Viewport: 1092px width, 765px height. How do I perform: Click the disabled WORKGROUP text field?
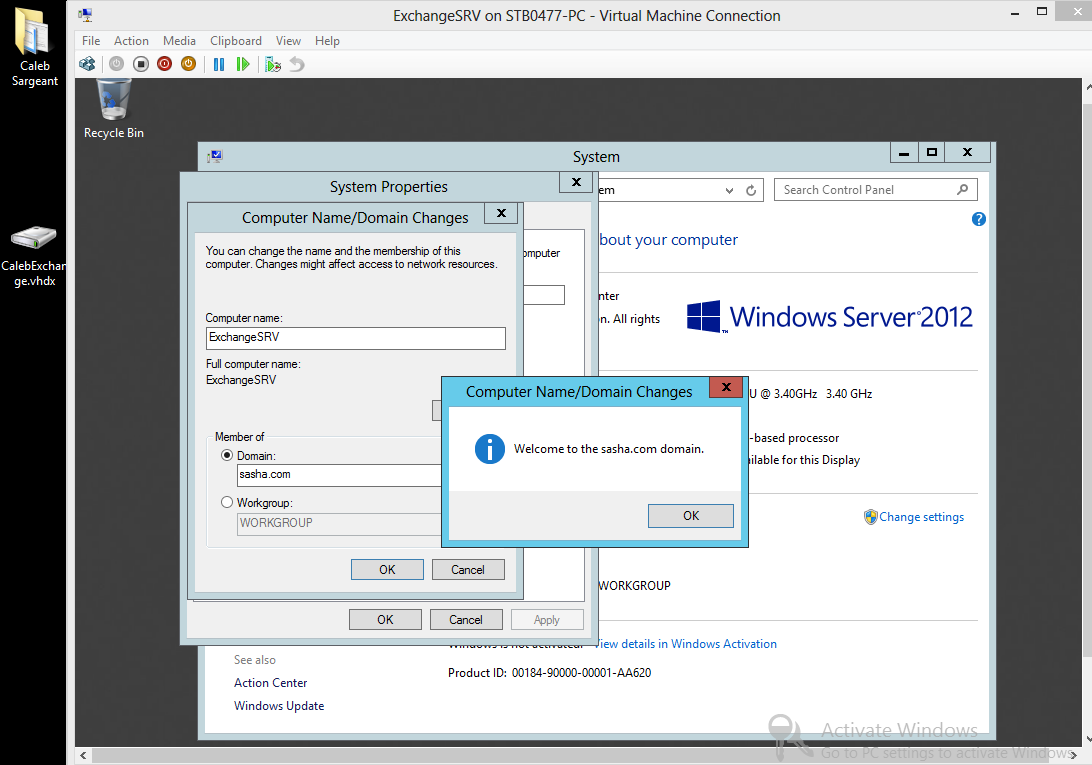(339, 524)
